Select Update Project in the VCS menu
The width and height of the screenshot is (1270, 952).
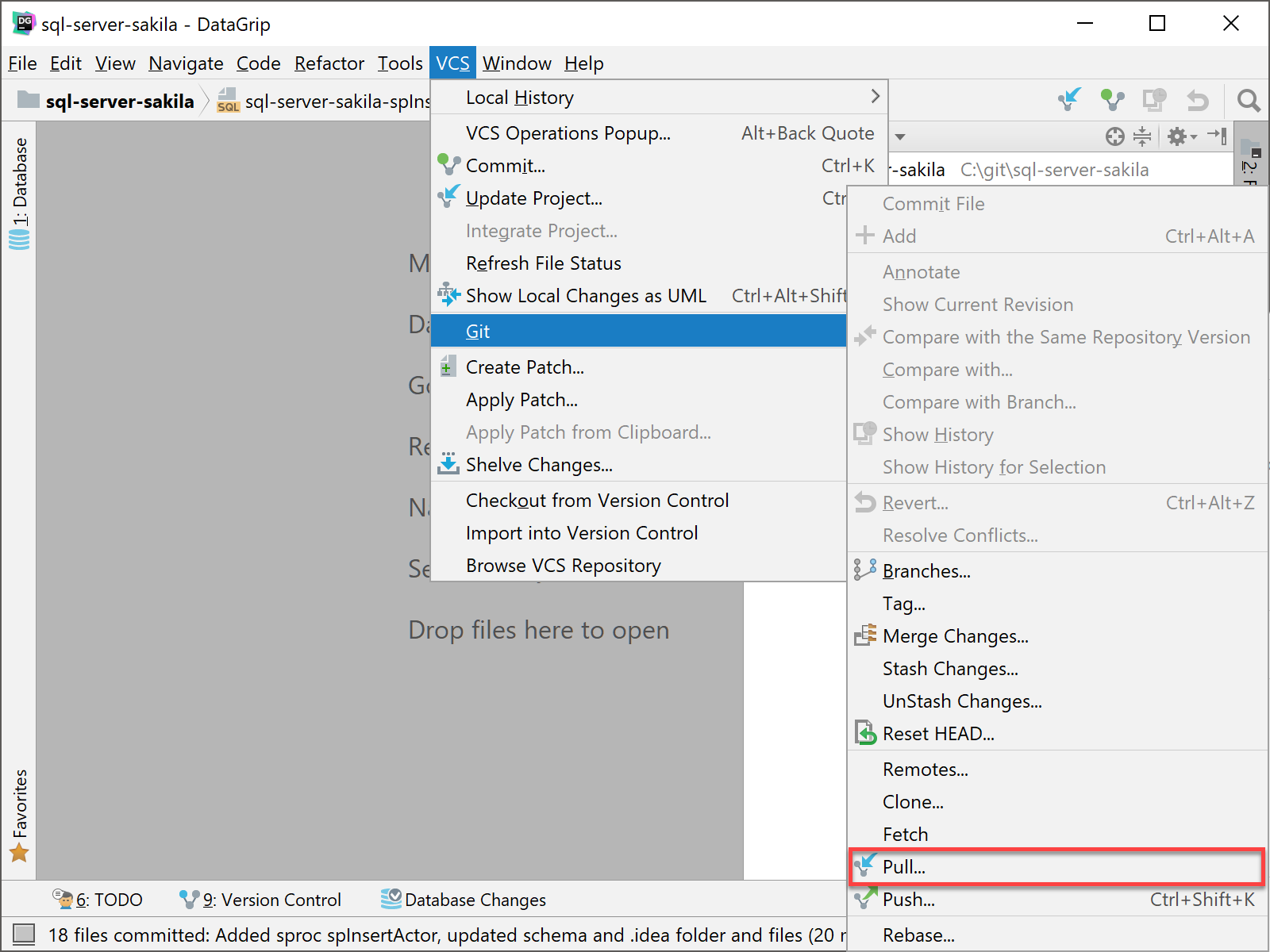640,198
